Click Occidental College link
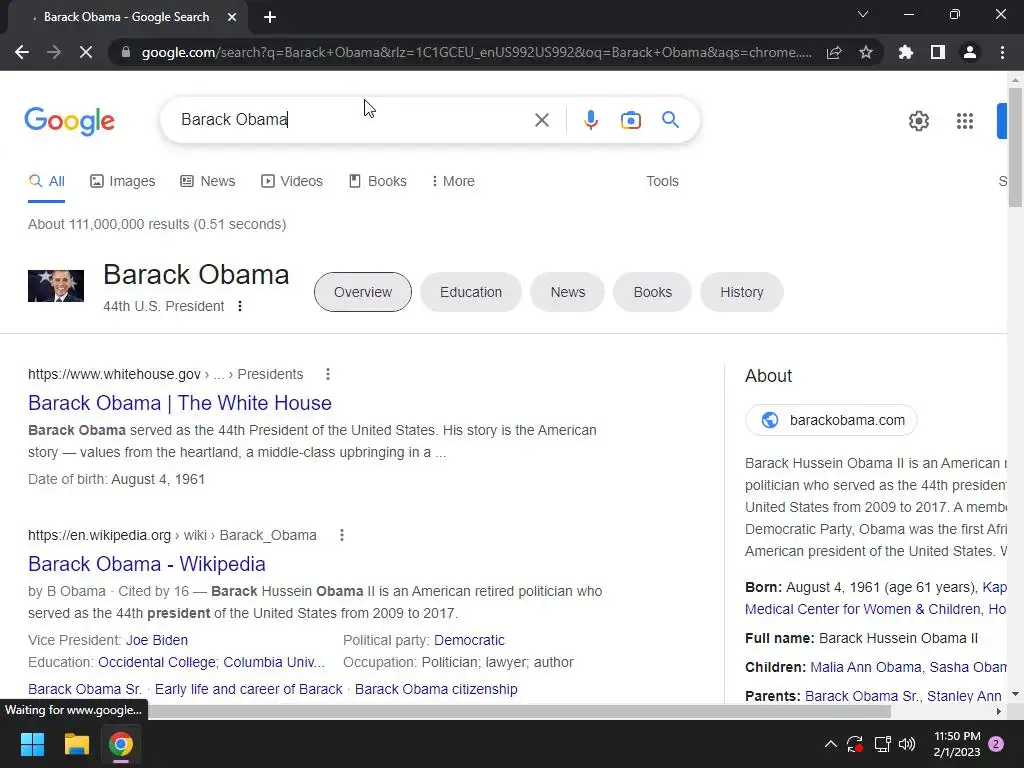1024x768 pixels. click(156, 663)
